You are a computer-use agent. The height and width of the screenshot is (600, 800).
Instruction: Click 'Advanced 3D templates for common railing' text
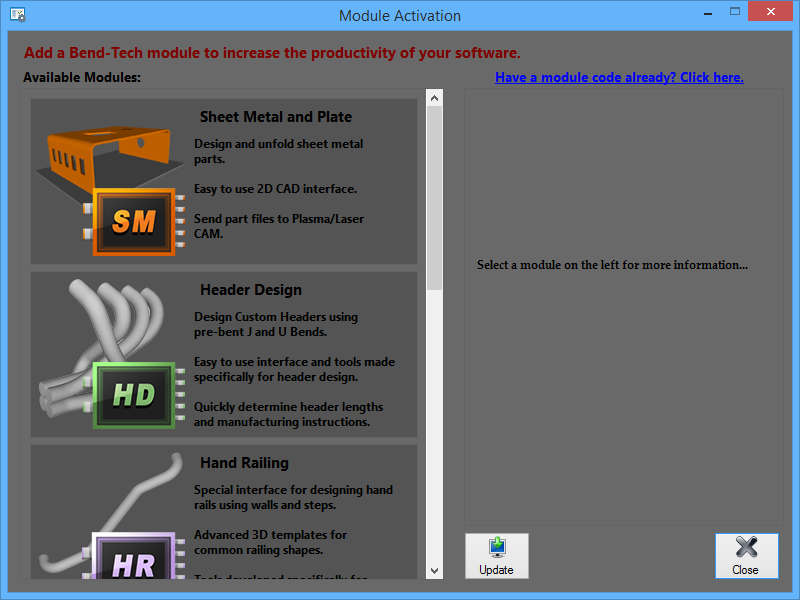pyautogui.click(x=270, y=542)
